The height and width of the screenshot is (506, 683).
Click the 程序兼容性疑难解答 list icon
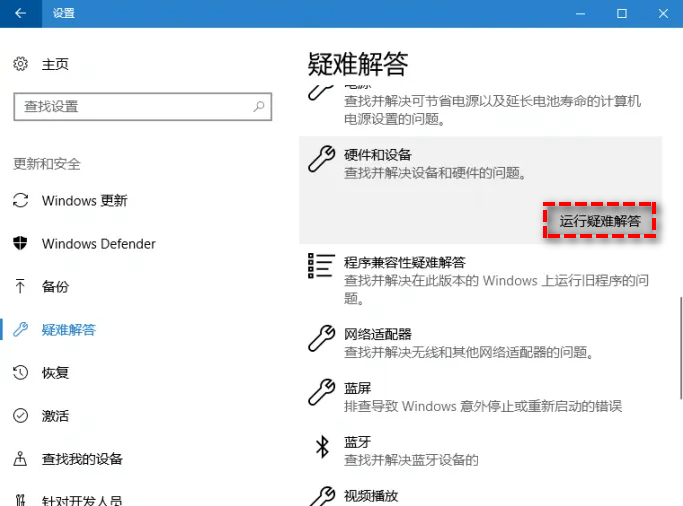pos(321,265)
